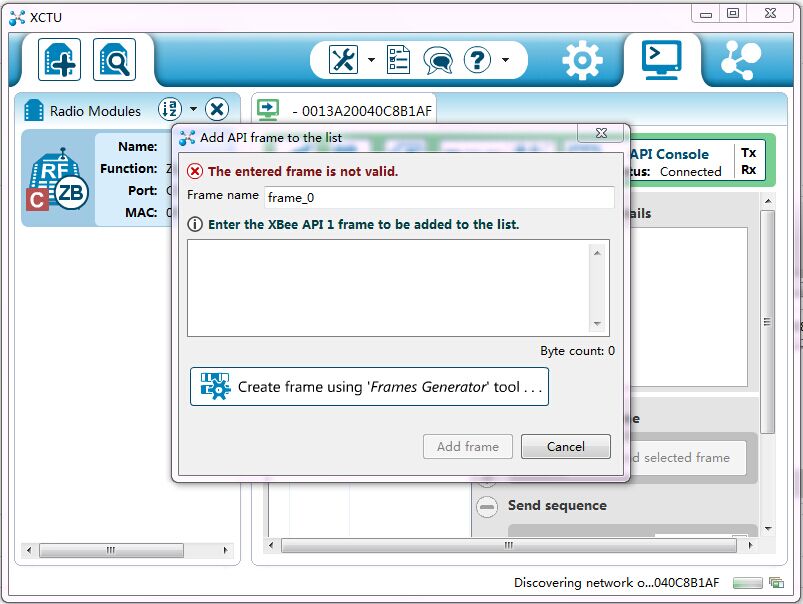The height and width of the screenshot is (604, 803).
Task: Click the Discover radio modules icon
Action: [114, 59]
